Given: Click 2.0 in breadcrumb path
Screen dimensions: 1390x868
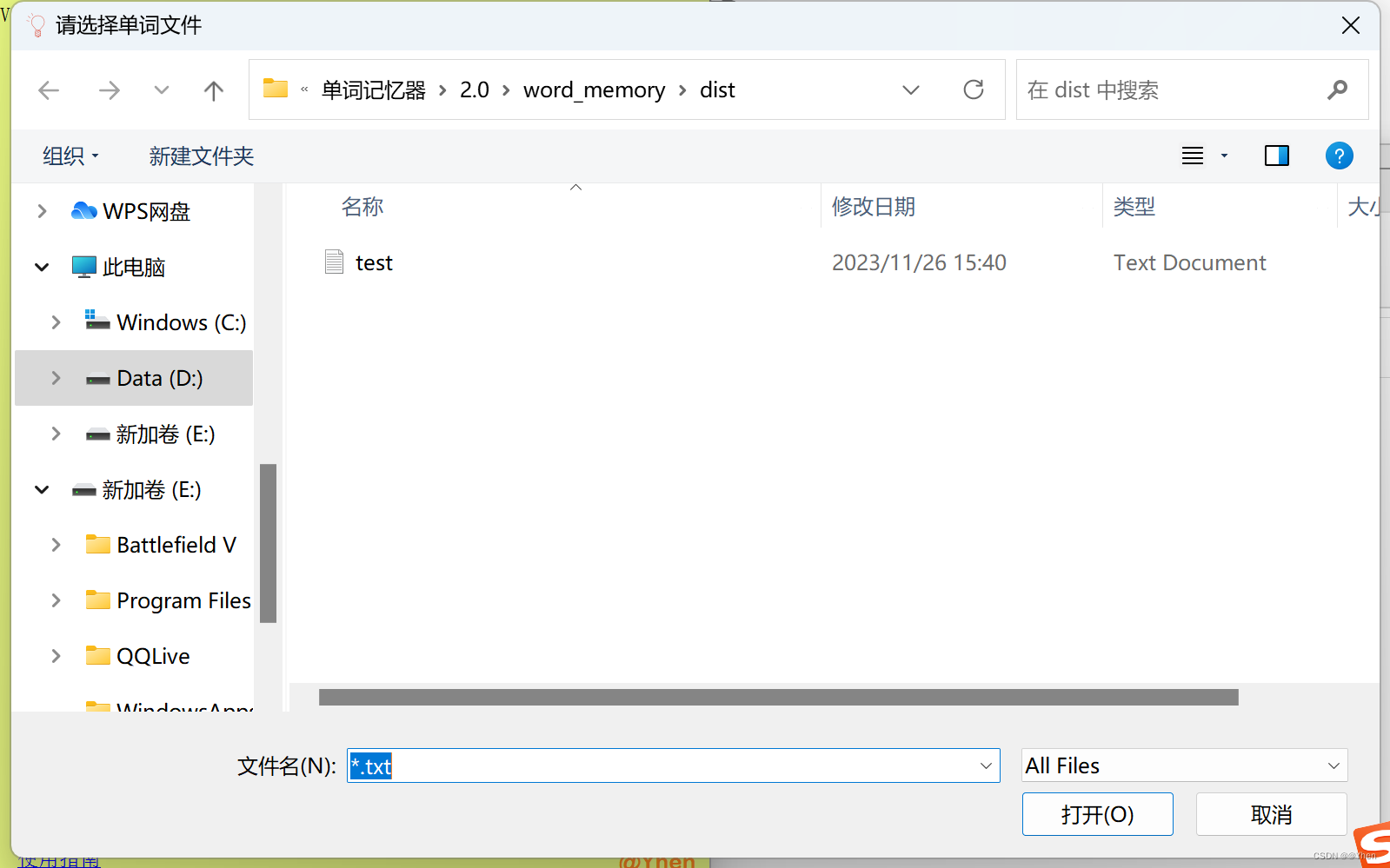Looking at the screenshot, I should [x=475, y=90].
